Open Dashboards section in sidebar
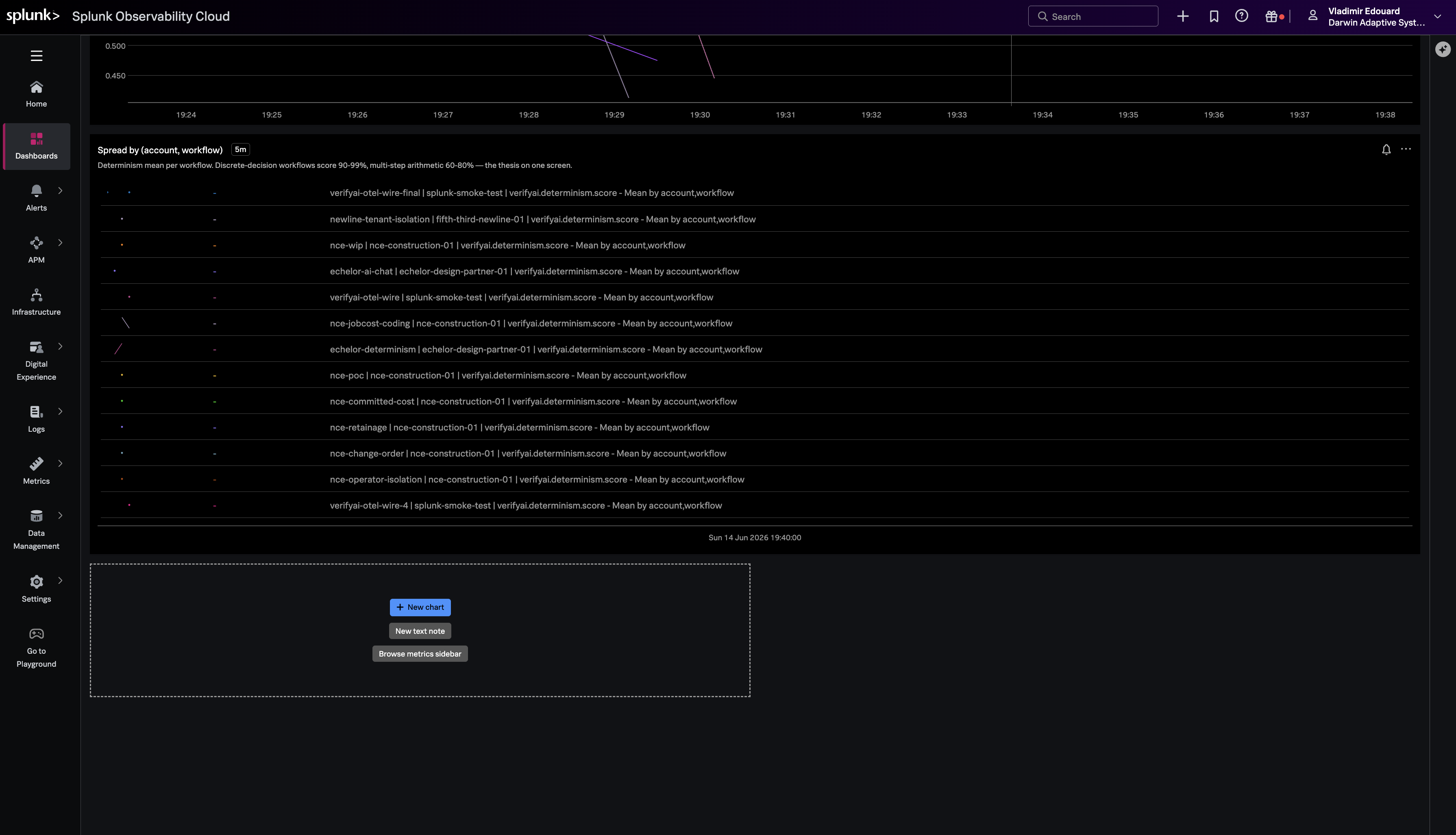Viewport: 1456px width, 835px height. point(36,146)
